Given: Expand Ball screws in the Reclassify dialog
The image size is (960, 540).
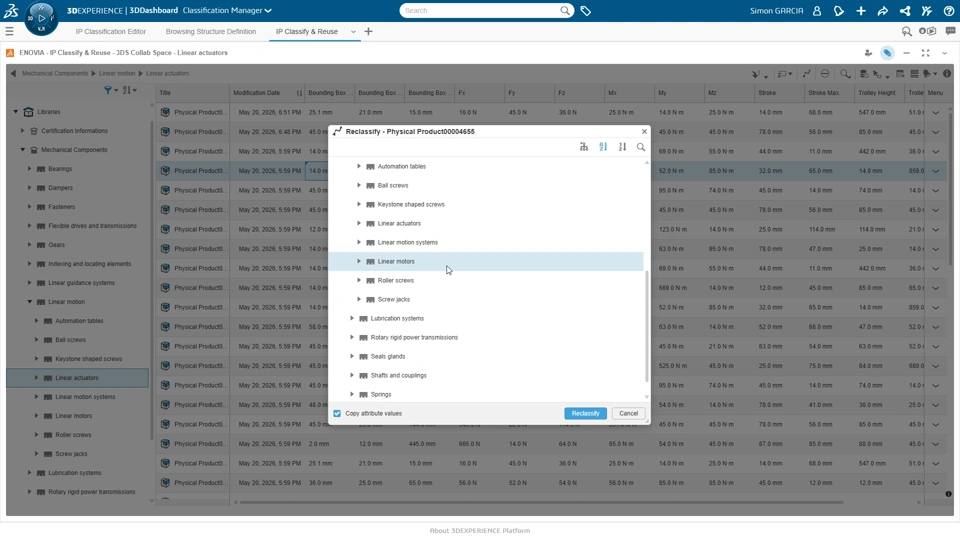Looking at the screenshot, I should (359, 186).
